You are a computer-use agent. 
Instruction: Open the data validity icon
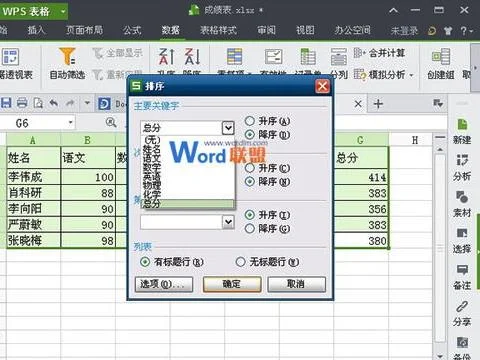pos(274,56)
